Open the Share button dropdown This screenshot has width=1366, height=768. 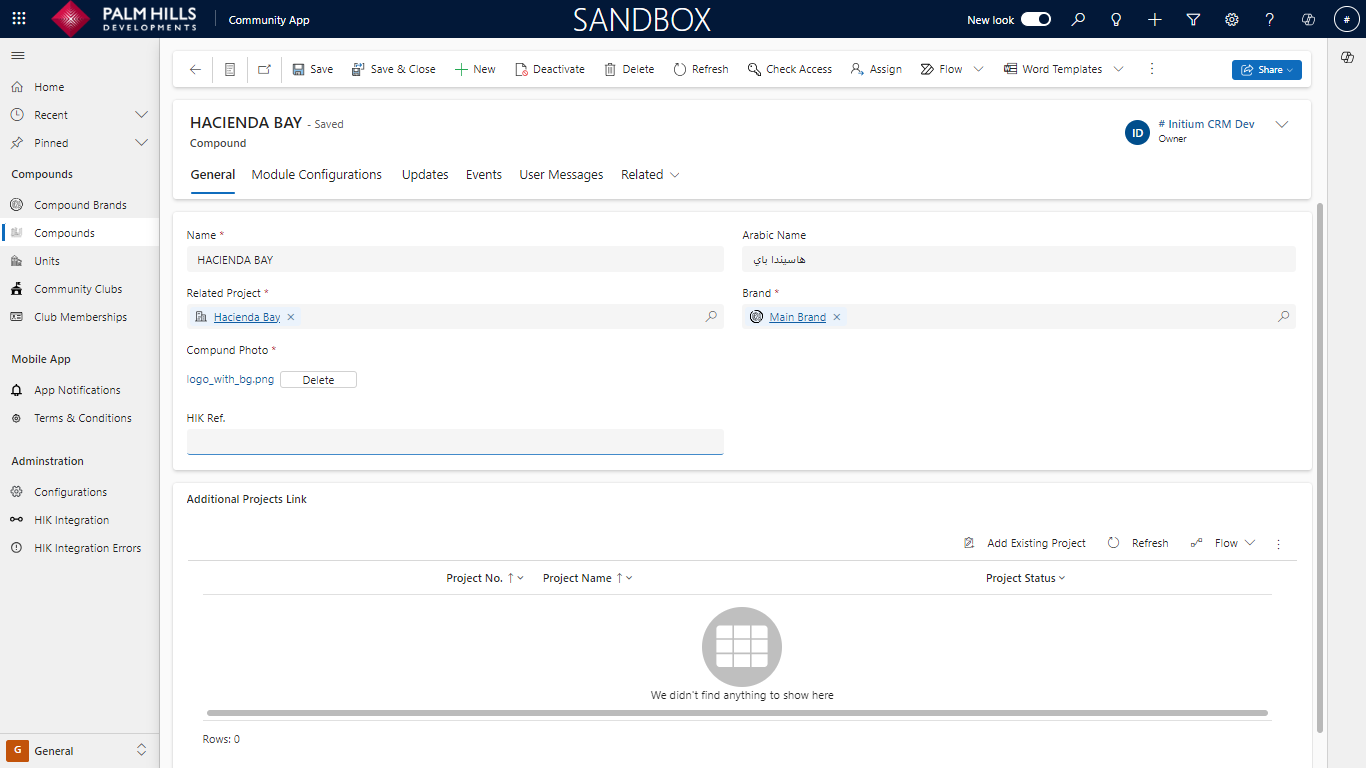[1267, 70]
